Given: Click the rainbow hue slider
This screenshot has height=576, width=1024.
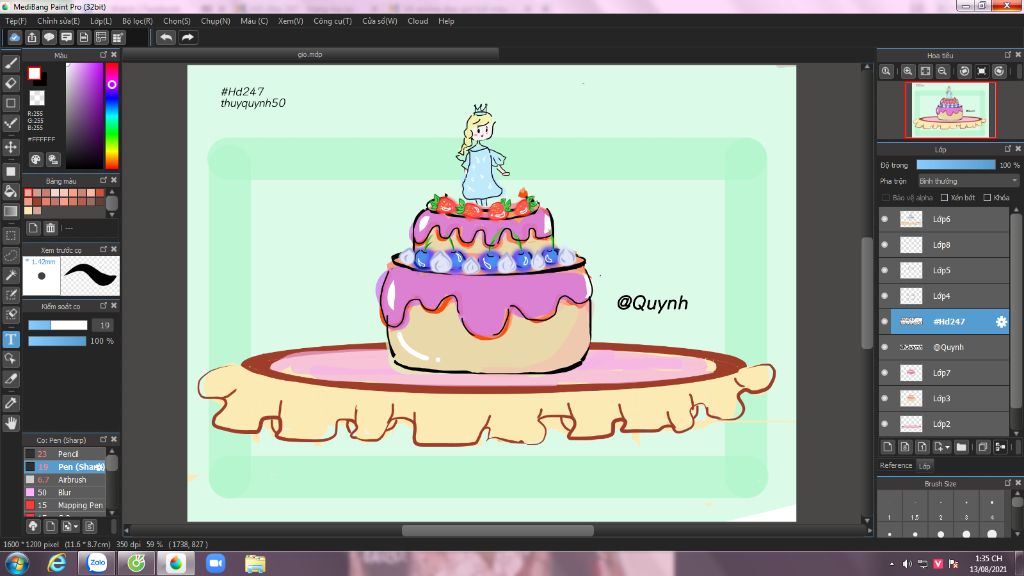Looking at the screenshot, I should [x=112, y=116].
